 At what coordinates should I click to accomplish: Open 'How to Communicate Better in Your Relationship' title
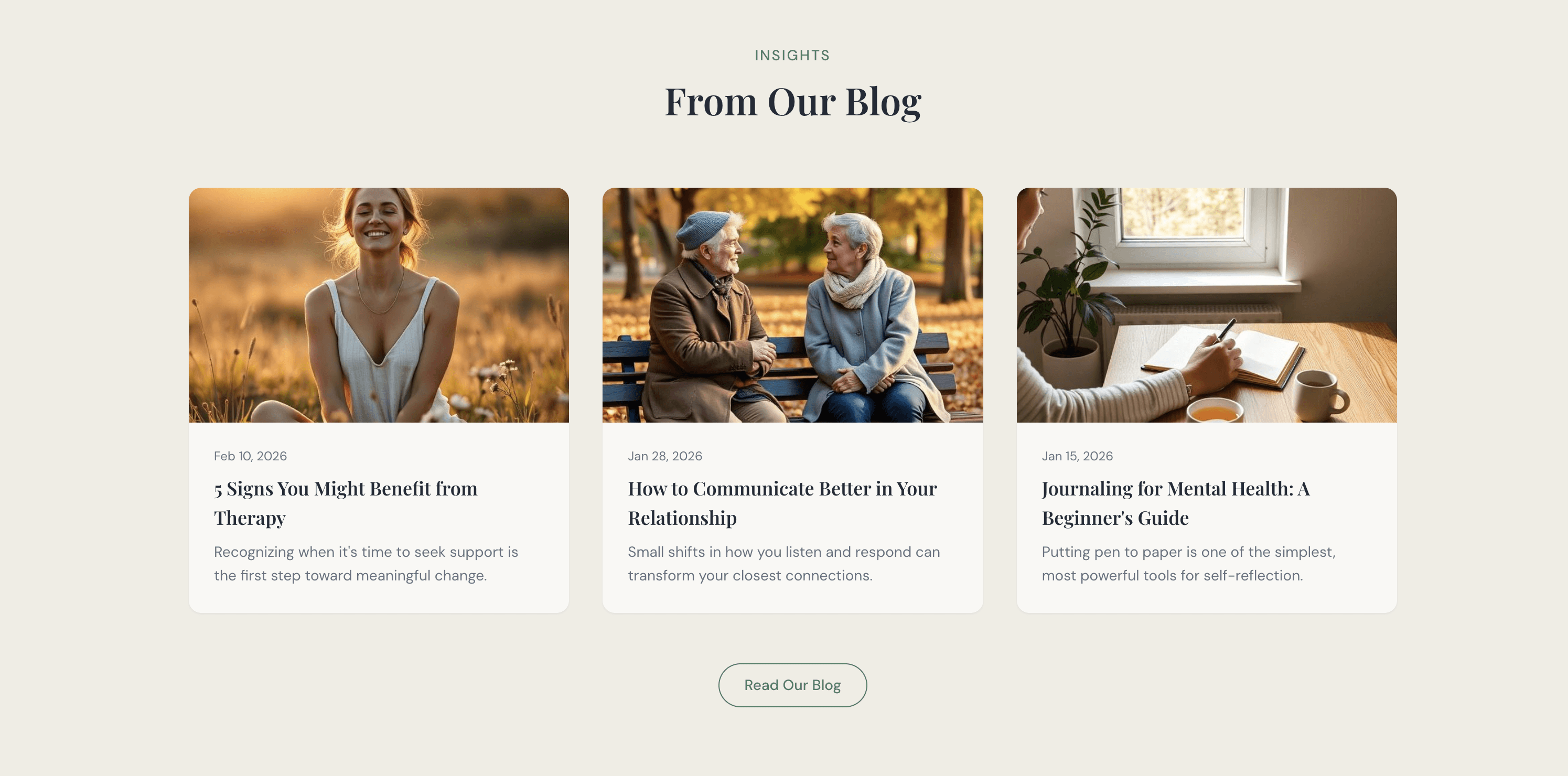point(782,503)
